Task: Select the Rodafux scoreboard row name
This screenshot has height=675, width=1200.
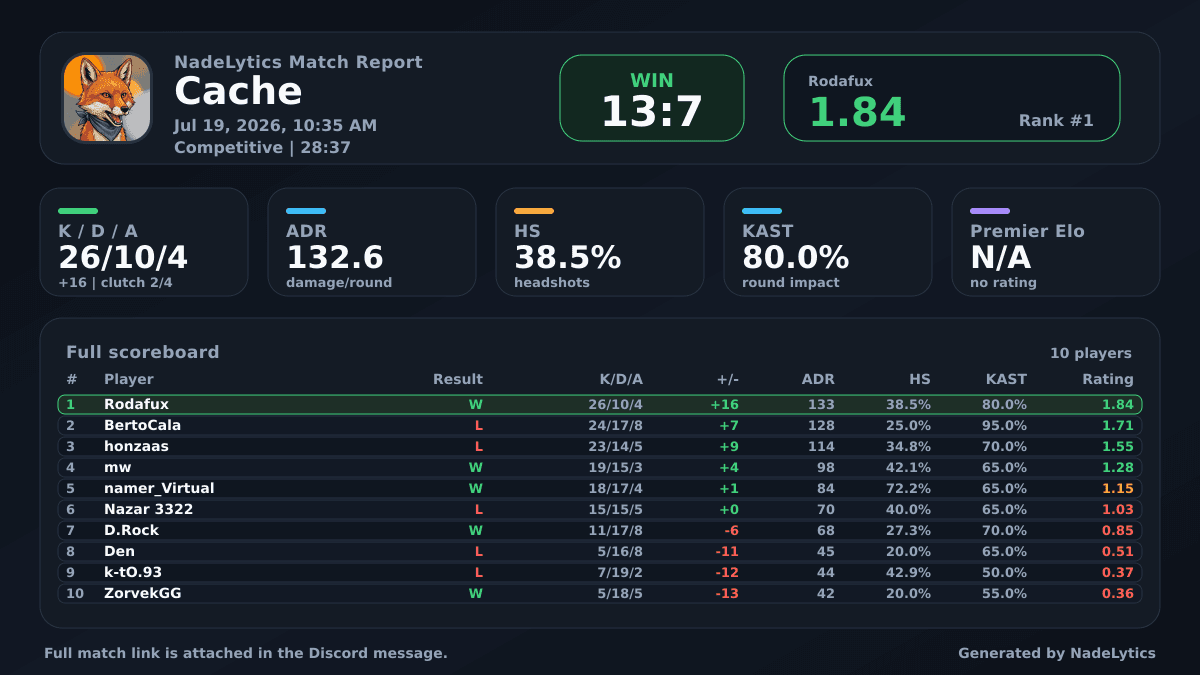Action: pyautogui.click(x=136, y=405)
